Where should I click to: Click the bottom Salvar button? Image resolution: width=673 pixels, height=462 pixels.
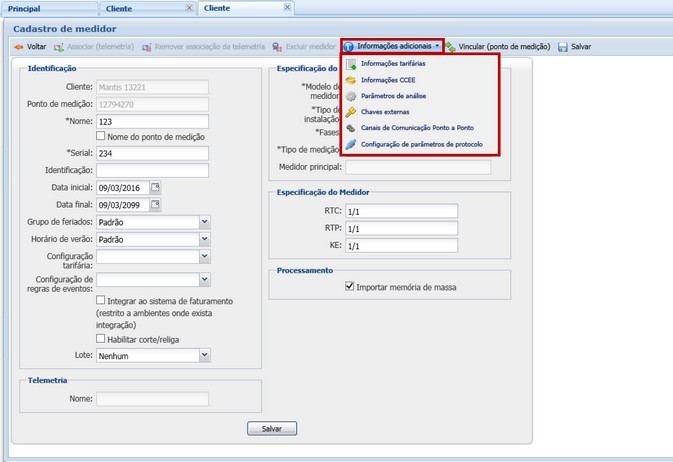click(x=272, y=428)
